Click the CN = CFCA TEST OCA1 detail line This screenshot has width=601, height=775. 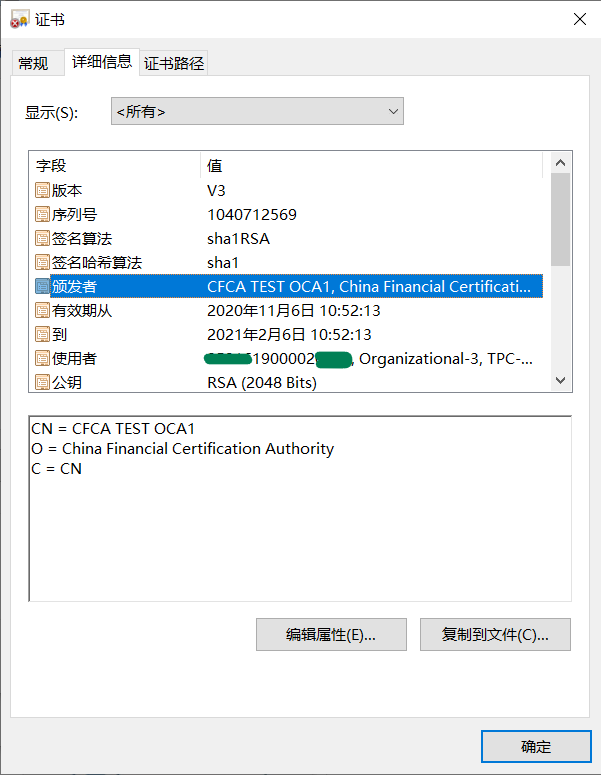113,428
